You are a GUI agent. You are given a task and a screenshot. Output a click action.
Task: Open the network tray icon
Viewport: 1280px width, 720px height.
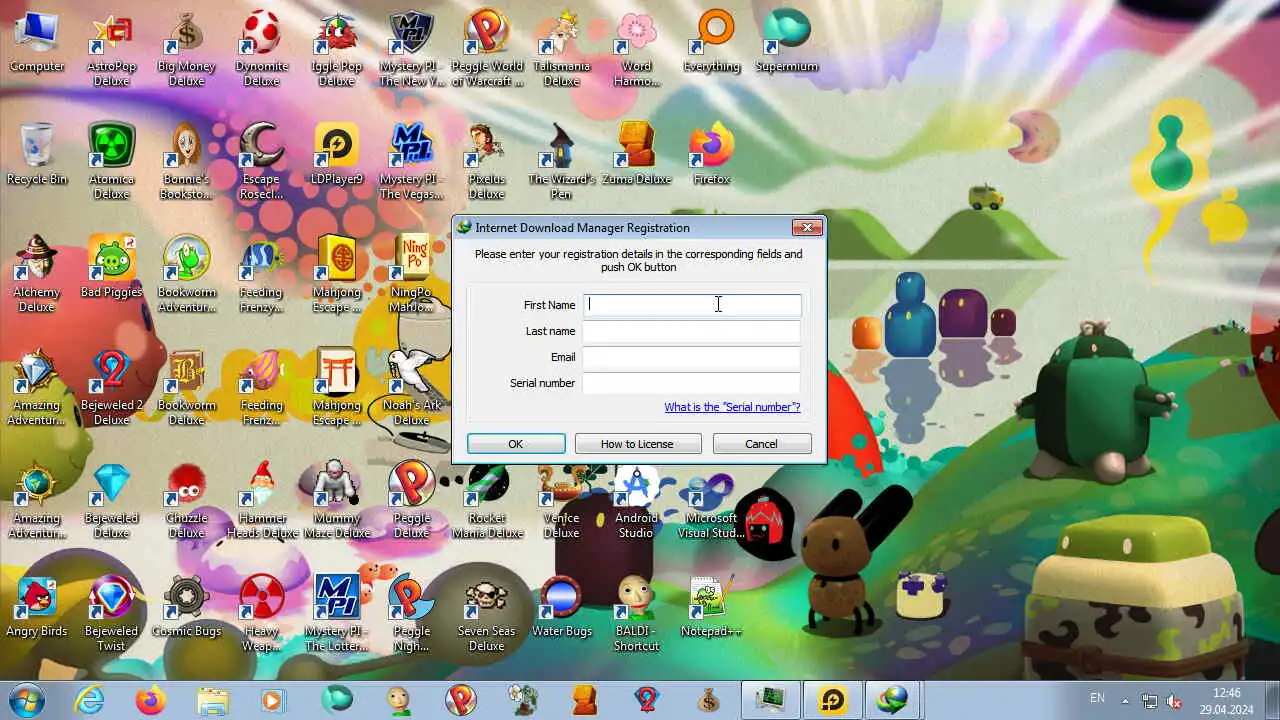pyautogui.click(x=1151, y=701)
